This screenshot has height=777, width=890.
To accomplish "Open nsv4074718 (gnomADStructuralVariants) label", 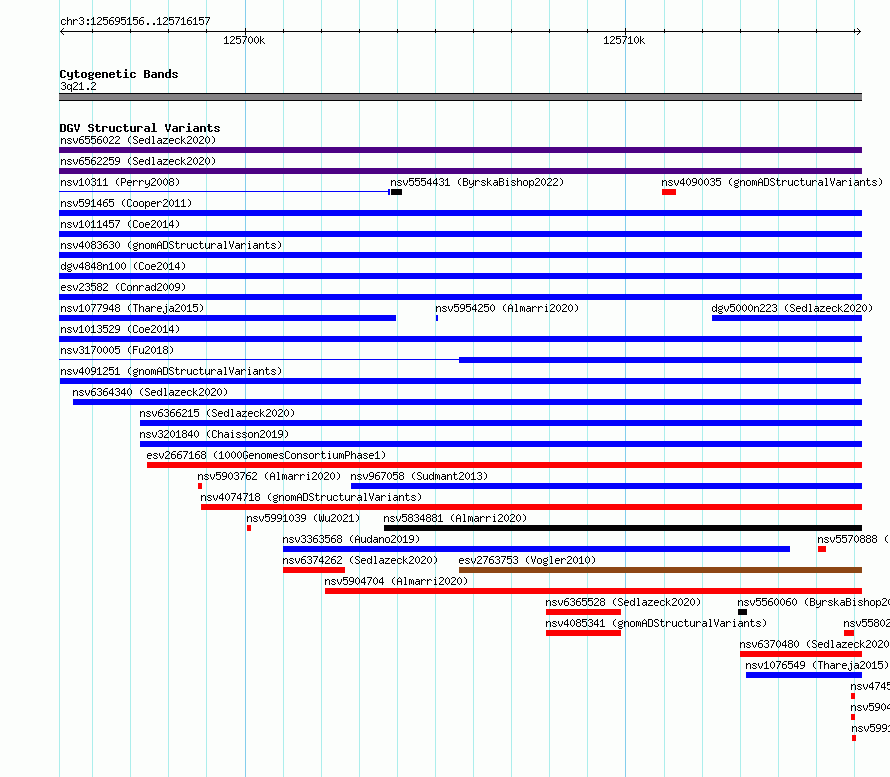I will coord(311,497).
